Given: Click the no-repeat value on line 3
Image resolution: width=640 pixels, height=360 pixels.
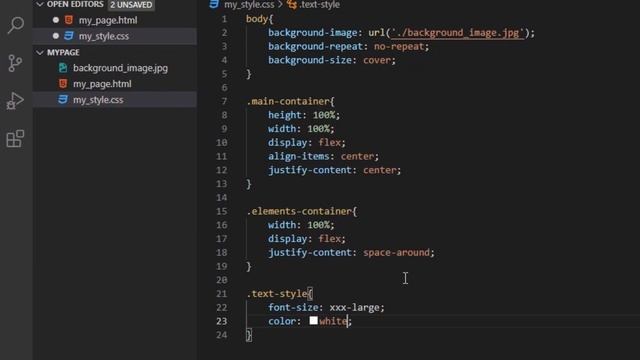Looking at the screenshot, I should pyautogui.click(x=399, y=47).
